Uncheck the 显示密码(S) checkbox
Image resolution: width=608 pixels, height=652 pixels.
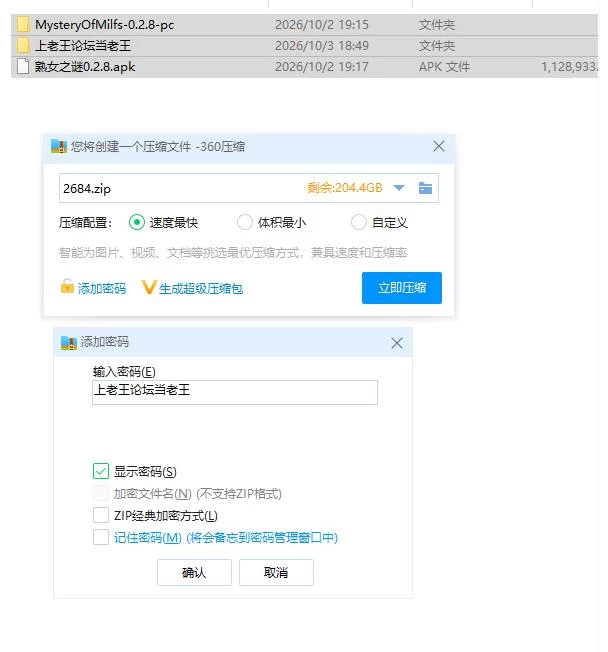point(101,471)
